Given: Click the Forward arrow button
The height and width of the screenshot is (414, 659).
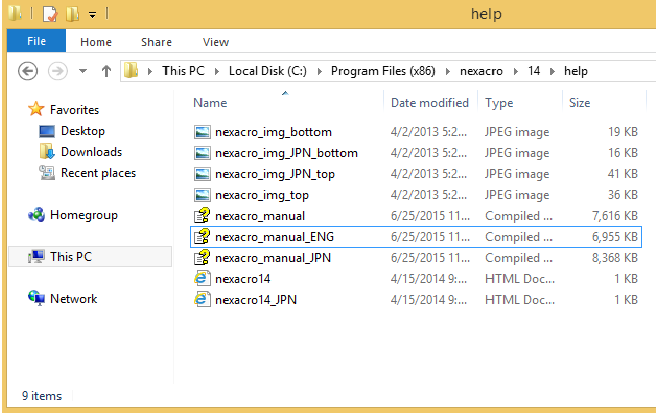Looking at the screenshot, I should pos(58,71).
